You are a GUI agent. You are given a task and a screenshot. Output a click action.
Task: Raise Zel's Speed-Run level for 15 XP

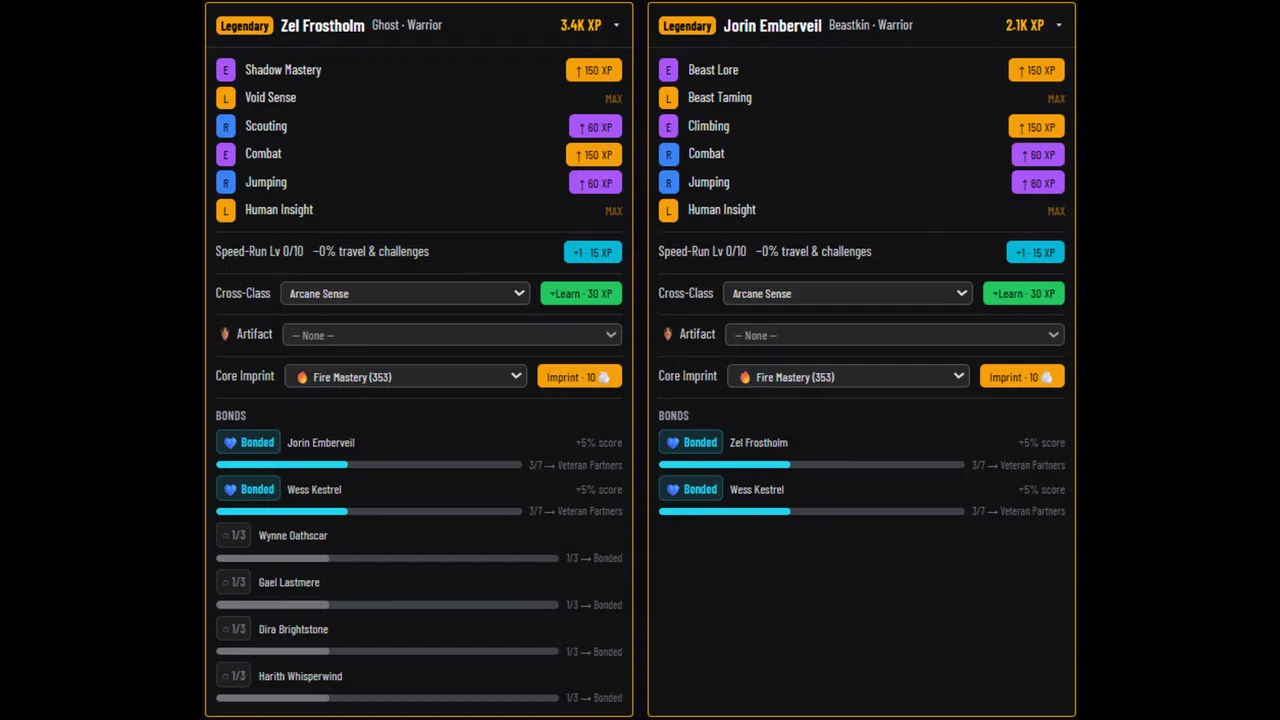click(593, 252)
